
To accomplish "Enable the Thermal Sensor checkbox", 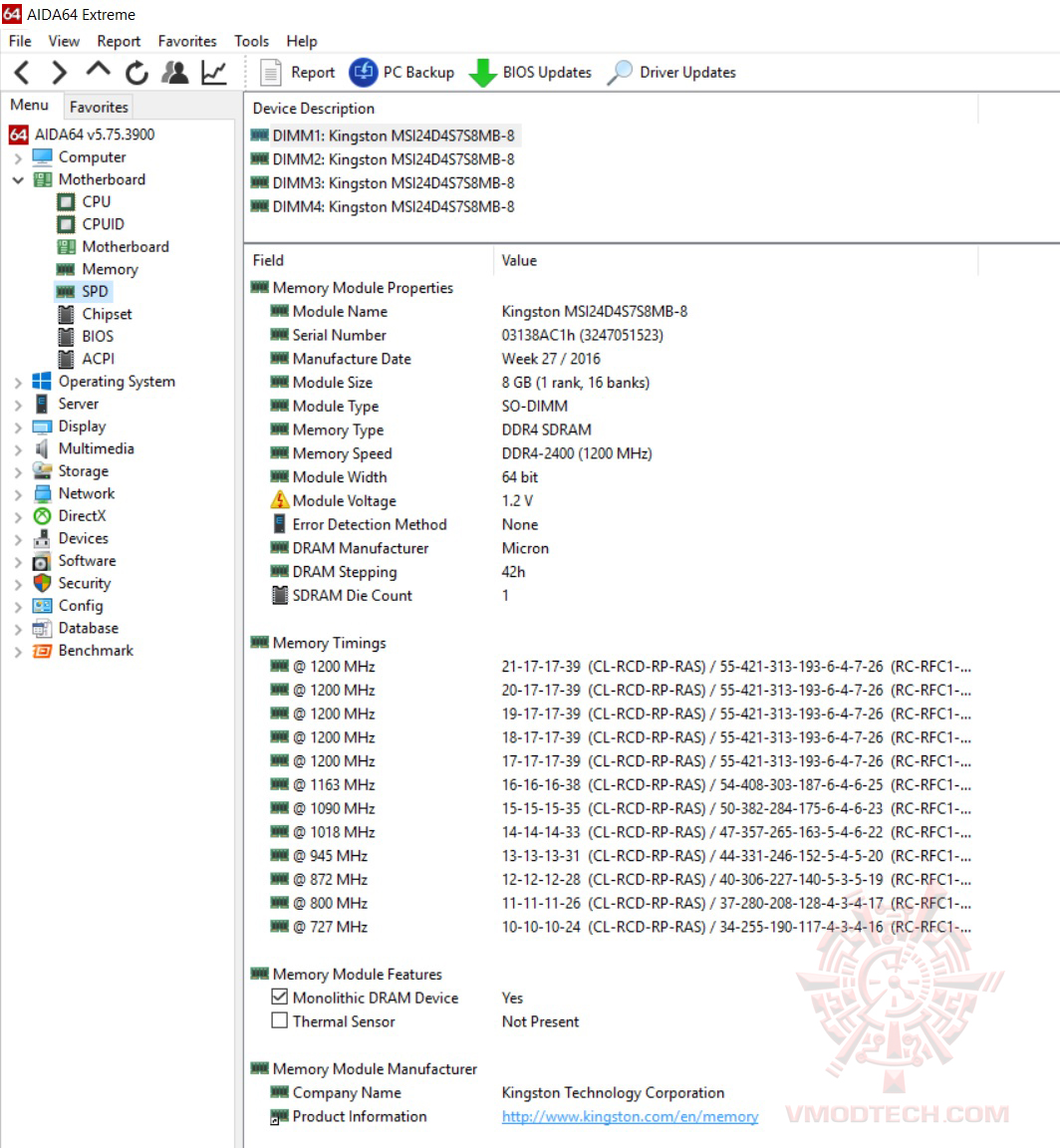I will [280, 1020].
